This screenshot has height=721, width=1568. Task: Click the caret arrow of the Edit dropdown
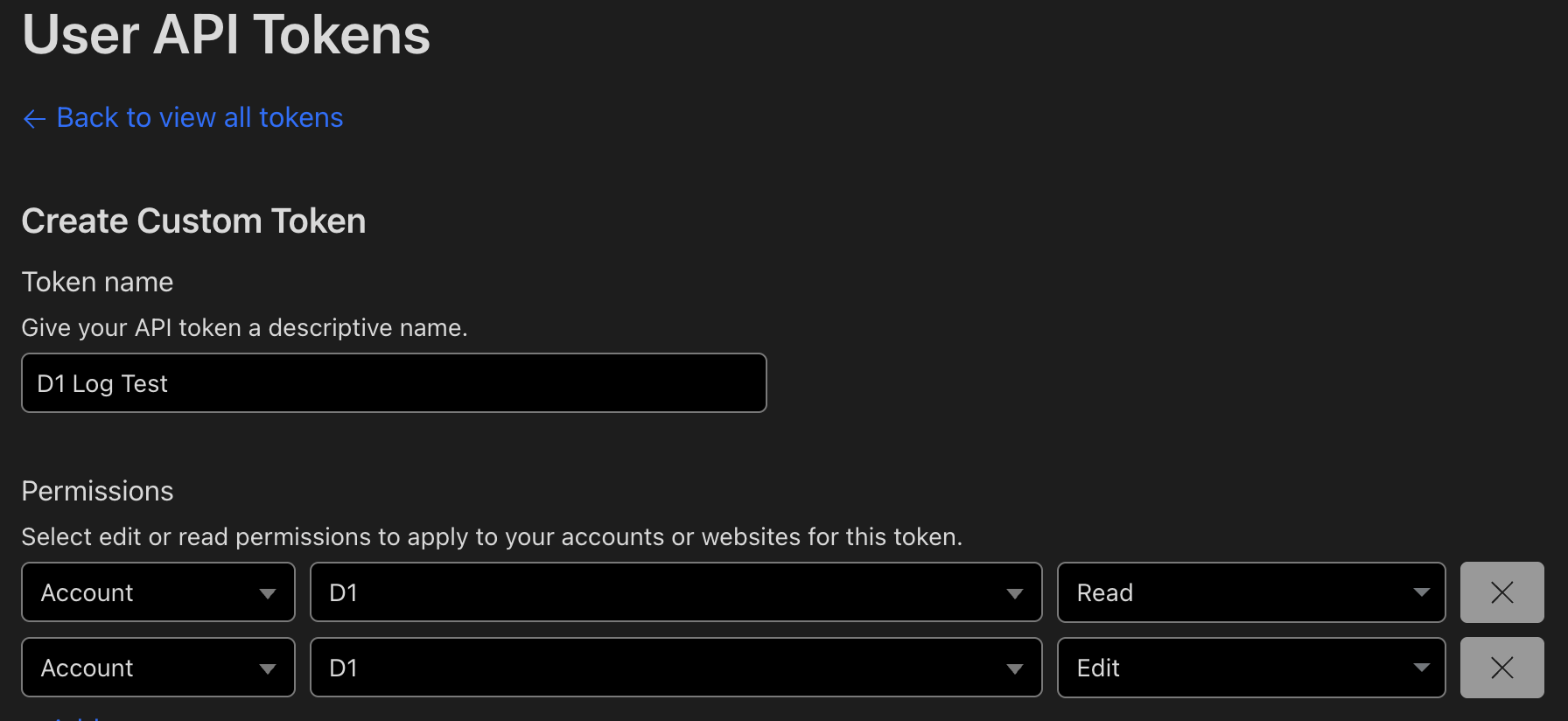(1422, 668)
